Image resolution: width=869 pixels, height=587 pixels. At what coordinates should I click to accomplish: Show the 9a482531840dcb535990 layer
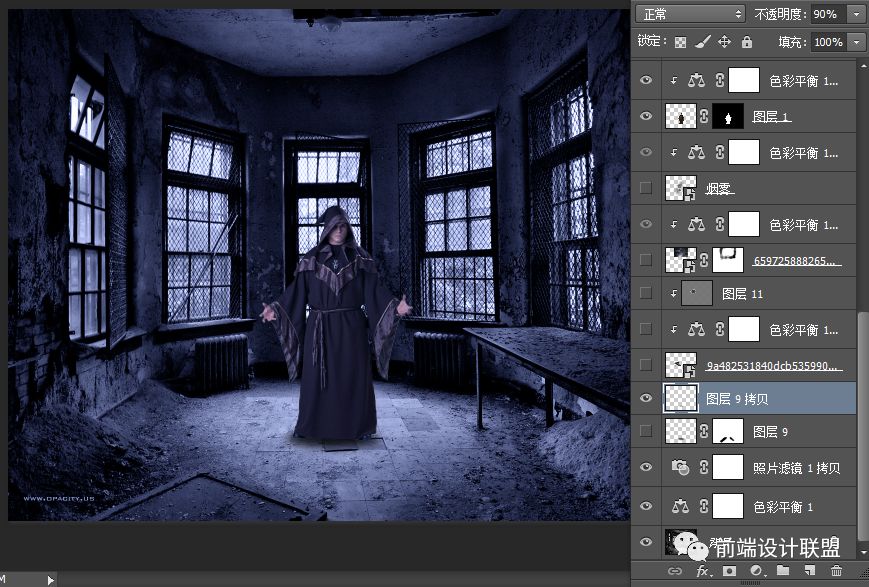(x=646, y=365)
